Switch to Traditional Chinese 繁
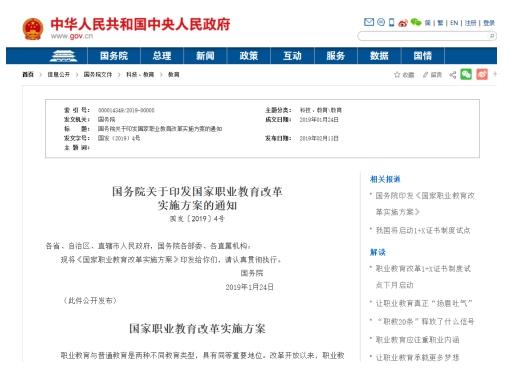This screenshot has width=512, height=379. tap(440, 23)
